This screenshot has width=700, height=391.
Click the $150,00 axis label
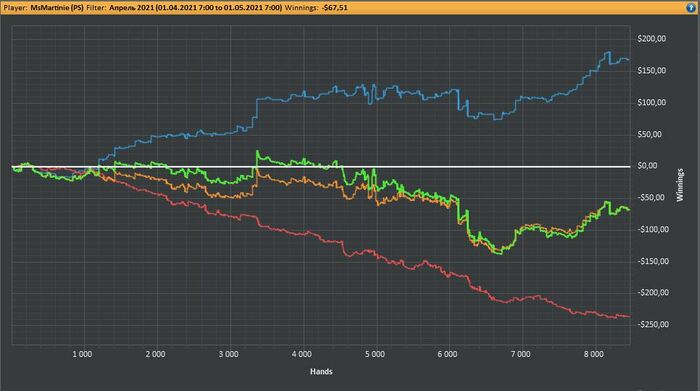(x=652, y=71)
